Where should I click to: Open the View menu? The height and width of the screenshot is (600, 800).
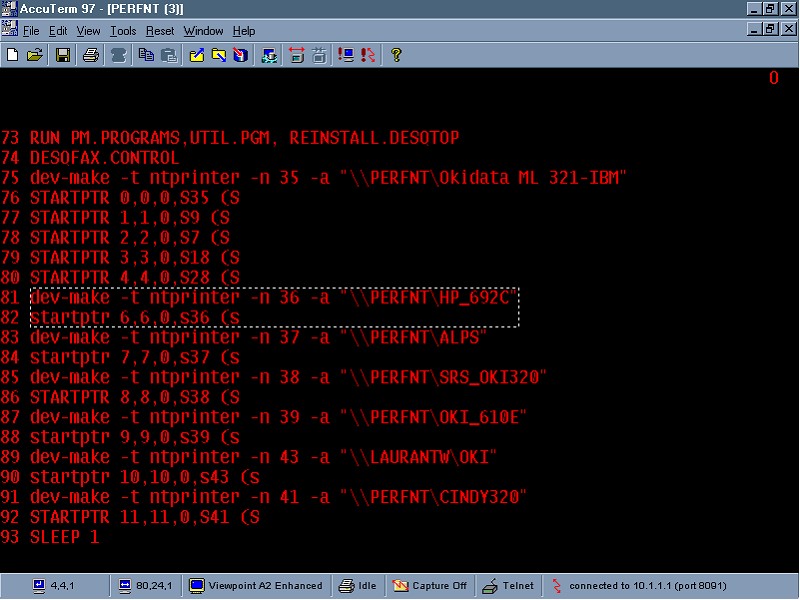coord(88,31)
